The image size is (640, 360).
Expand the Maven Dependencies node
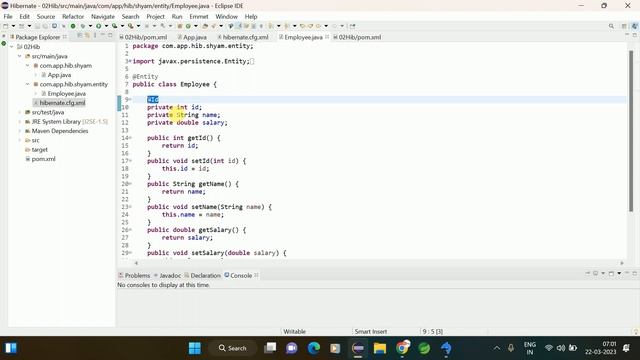pyautogui.click(x=20, y=131)
